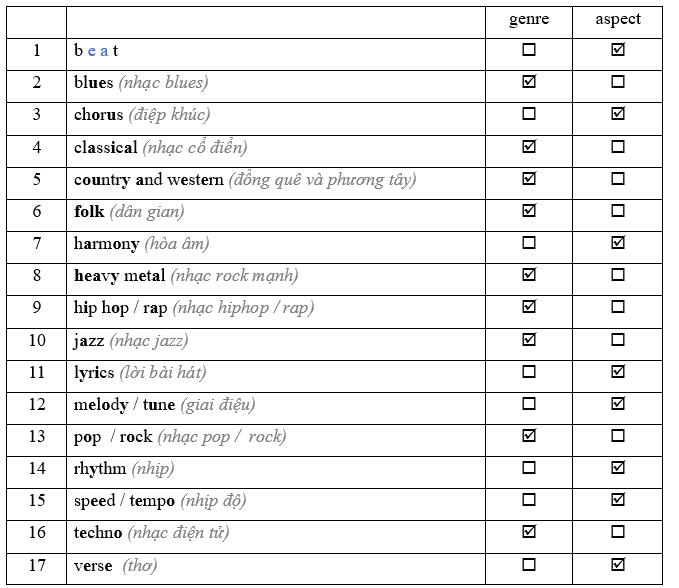Untick genre for heavy metal
The width and height of the screenshot is (679, 588).
point(529,275)
